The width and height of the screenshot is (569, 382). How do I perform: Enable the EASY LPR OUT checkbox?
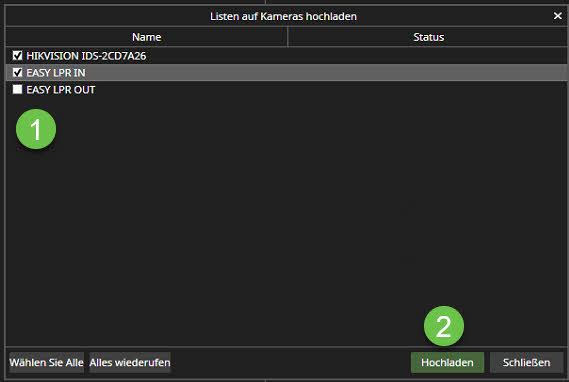17,89
